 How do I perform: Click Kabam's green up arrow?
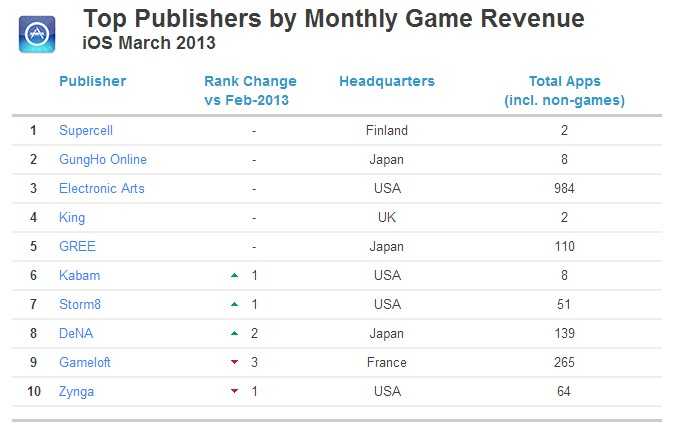[234, 275]
